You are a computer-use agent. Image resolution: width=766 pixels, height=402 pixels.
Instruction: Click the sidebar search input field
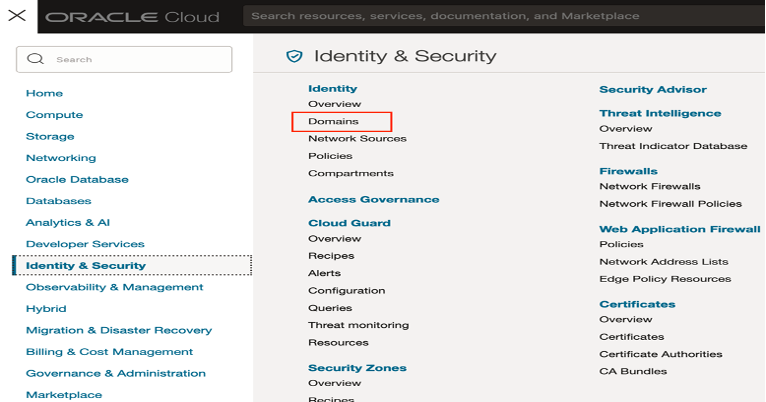tap(135, 60)
